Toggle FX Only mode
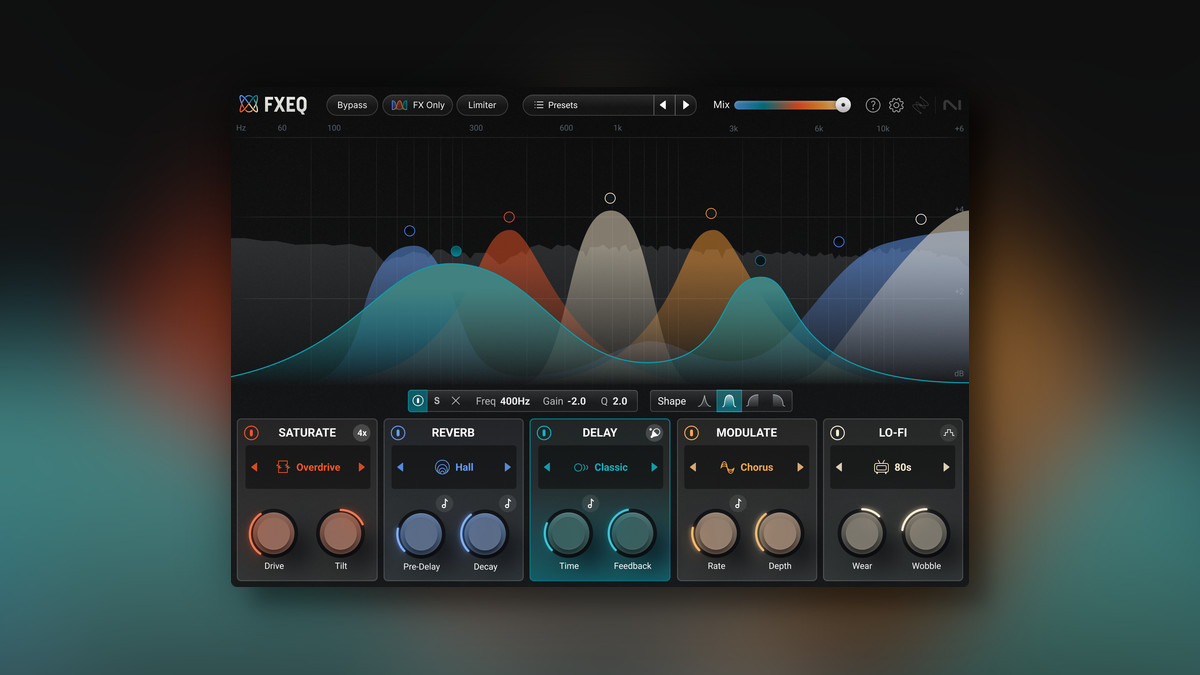 418,105
